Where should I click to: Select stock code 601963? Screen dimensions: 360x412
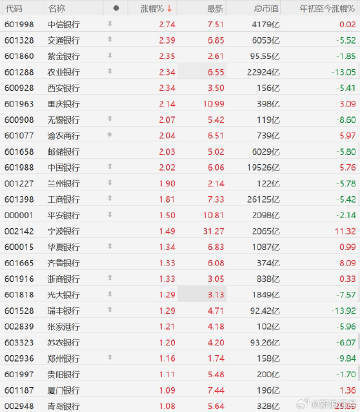click(x=19, y=104)
